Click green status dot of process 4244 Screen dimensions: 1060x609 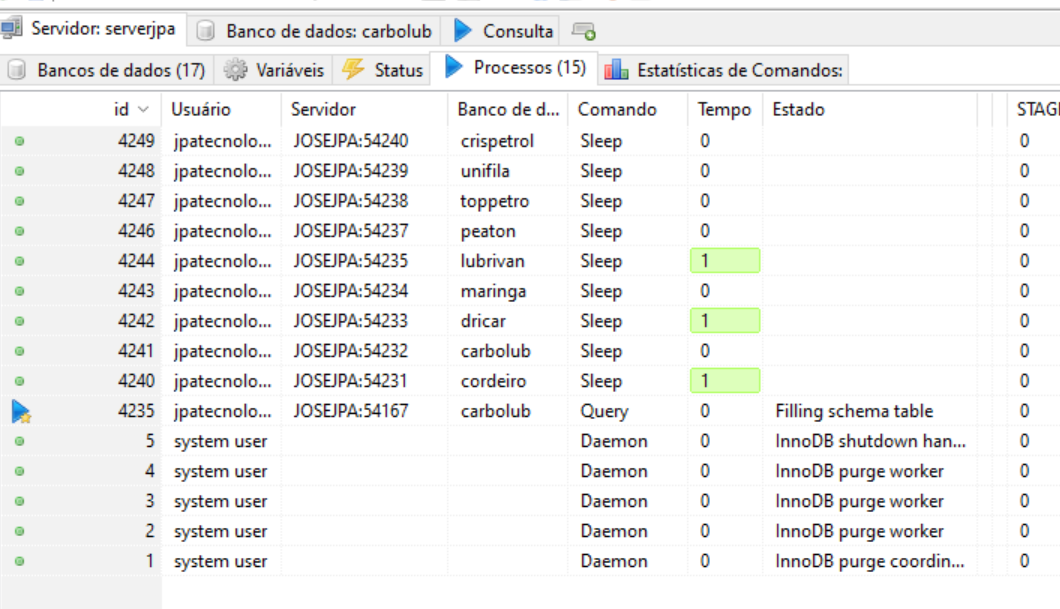[20, 261]
